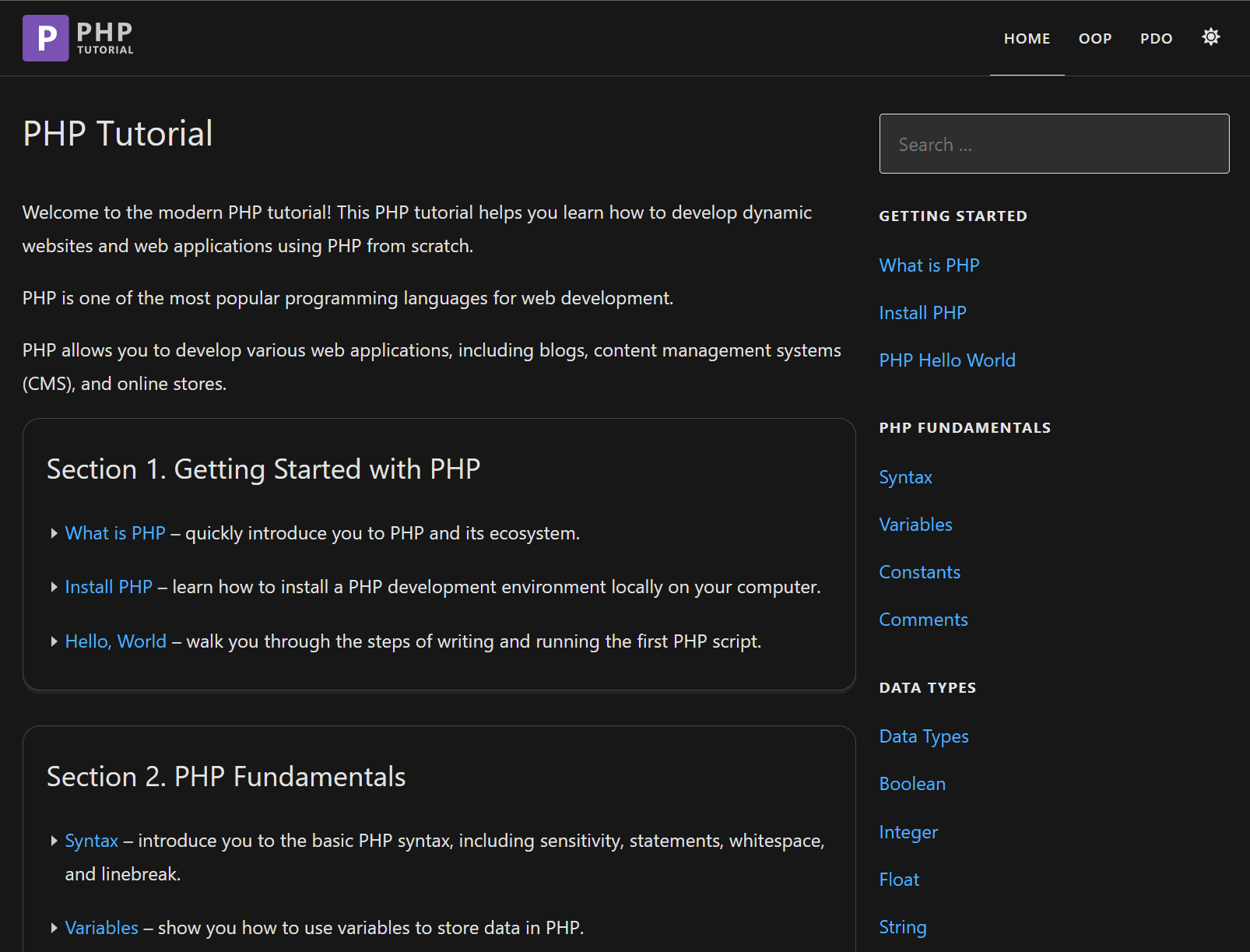The image size is (1250, 952).
Task: Open the Integer sidebar link
Action: pyautogui.click(x=908, y=832)
